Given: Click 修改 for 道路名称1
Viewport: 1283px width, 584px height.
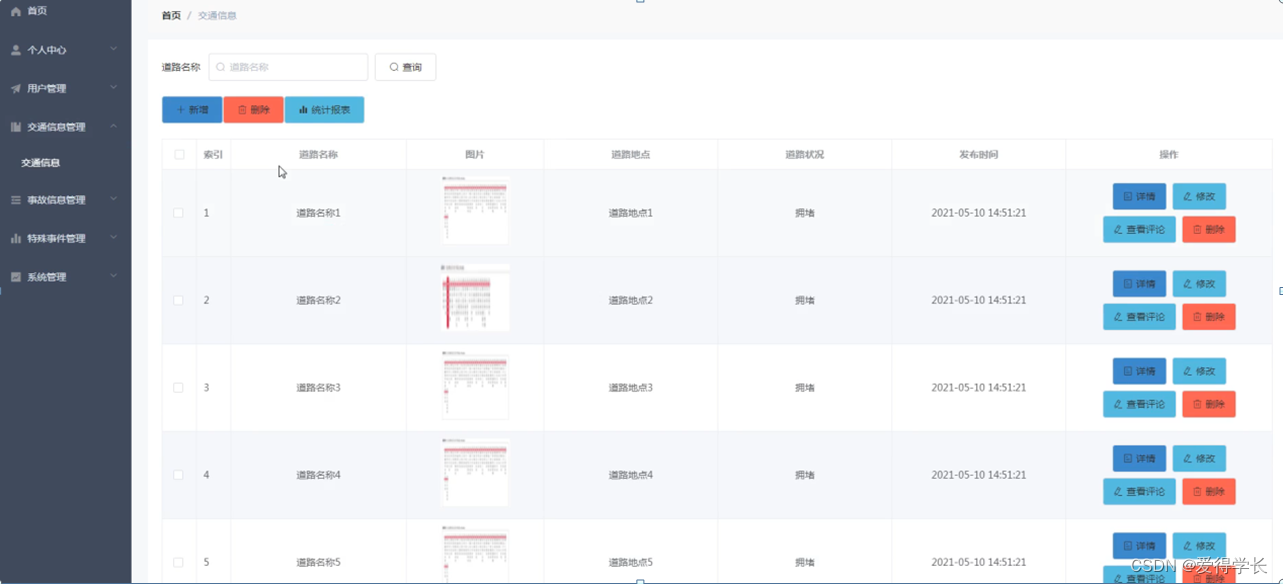Looking at the screenshot, I should (x=1199, y=197).
